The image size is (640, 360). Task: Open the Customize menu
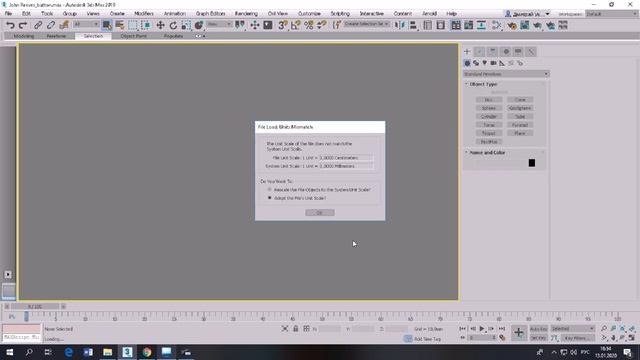click(x=309, y=13)
